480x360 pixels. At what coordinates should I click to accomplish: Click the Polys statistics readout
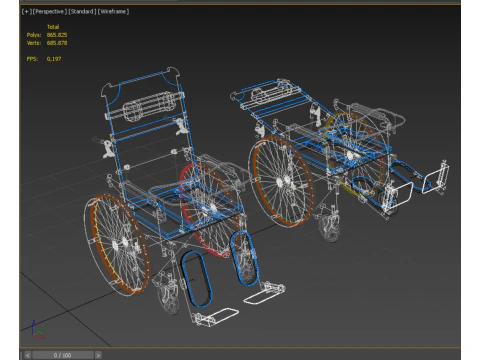point(47,35)
